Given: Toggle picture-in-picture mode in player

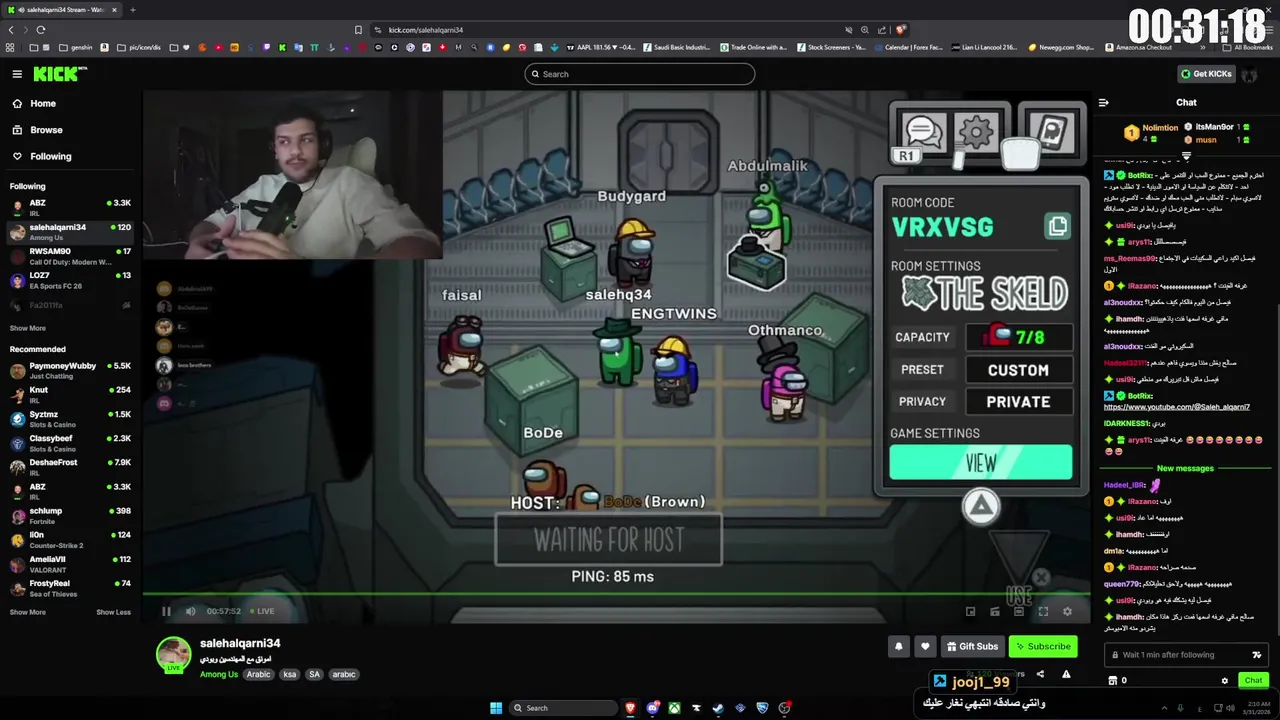Looking at the screenshot, I should 970,611.
